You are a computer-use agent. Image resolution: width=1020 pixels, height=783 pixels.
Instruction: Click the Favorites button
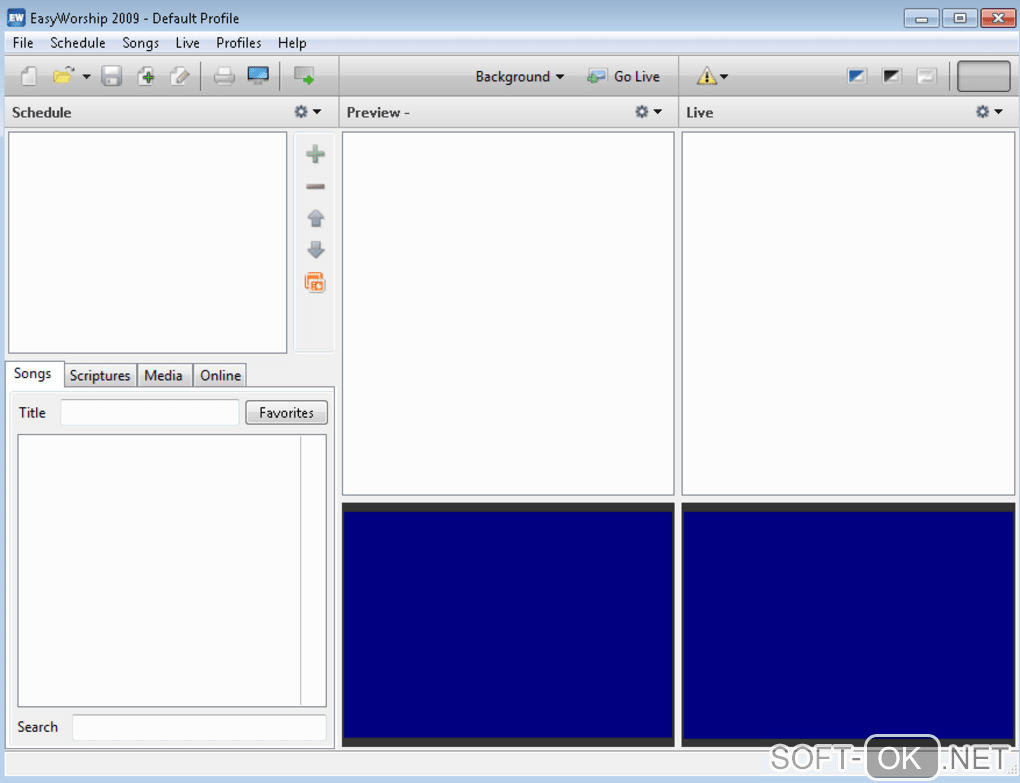286,412
